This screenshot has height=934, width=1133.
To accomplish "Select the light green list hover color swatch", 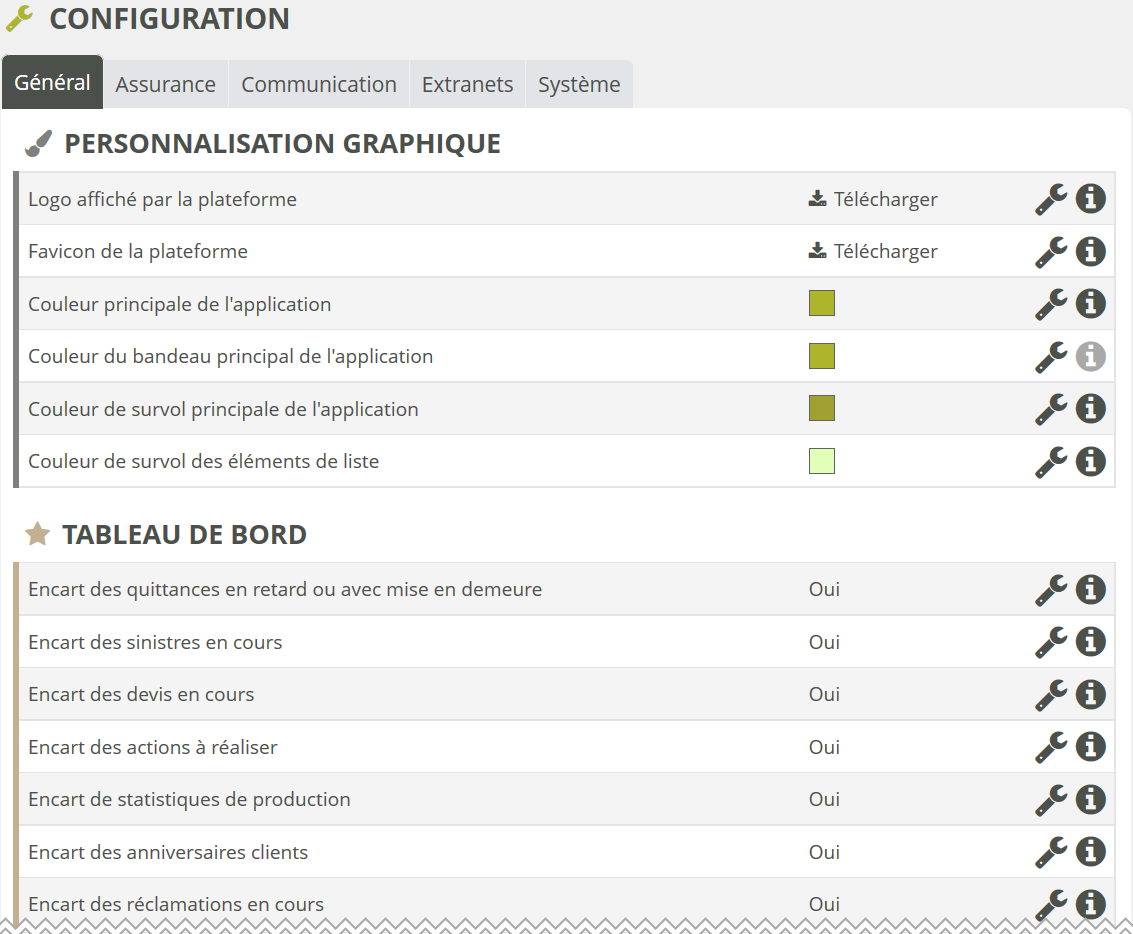I will coord(821,461).
